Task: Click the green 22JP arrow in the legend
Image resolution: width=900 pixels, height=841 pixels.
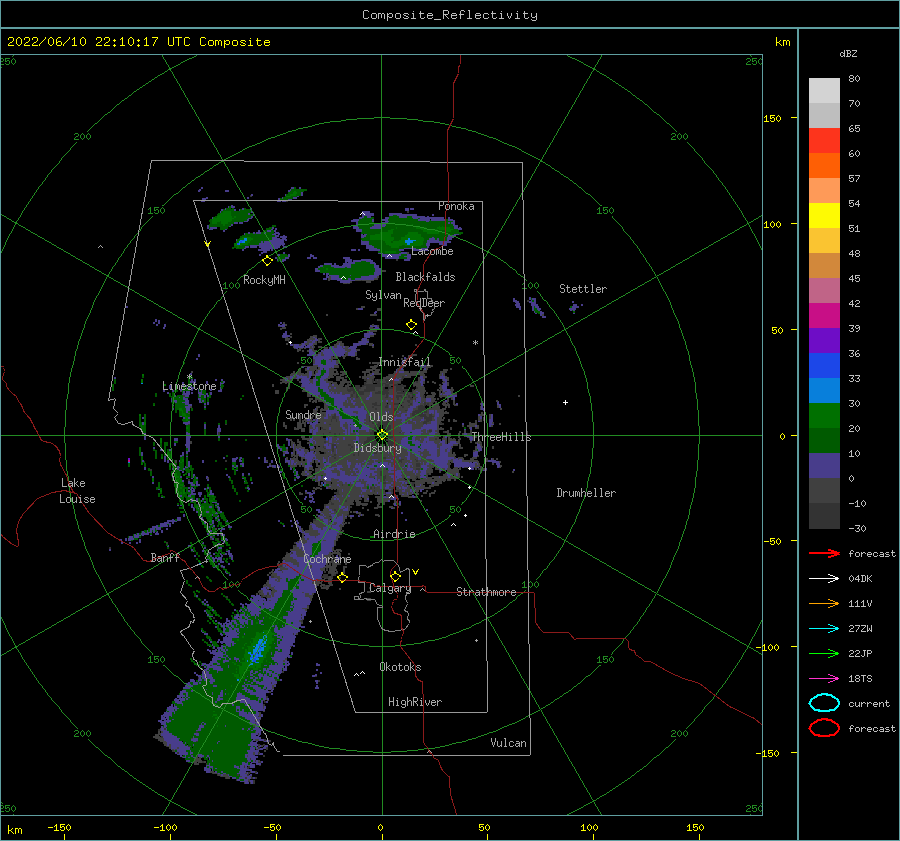Action: point(824,653)
